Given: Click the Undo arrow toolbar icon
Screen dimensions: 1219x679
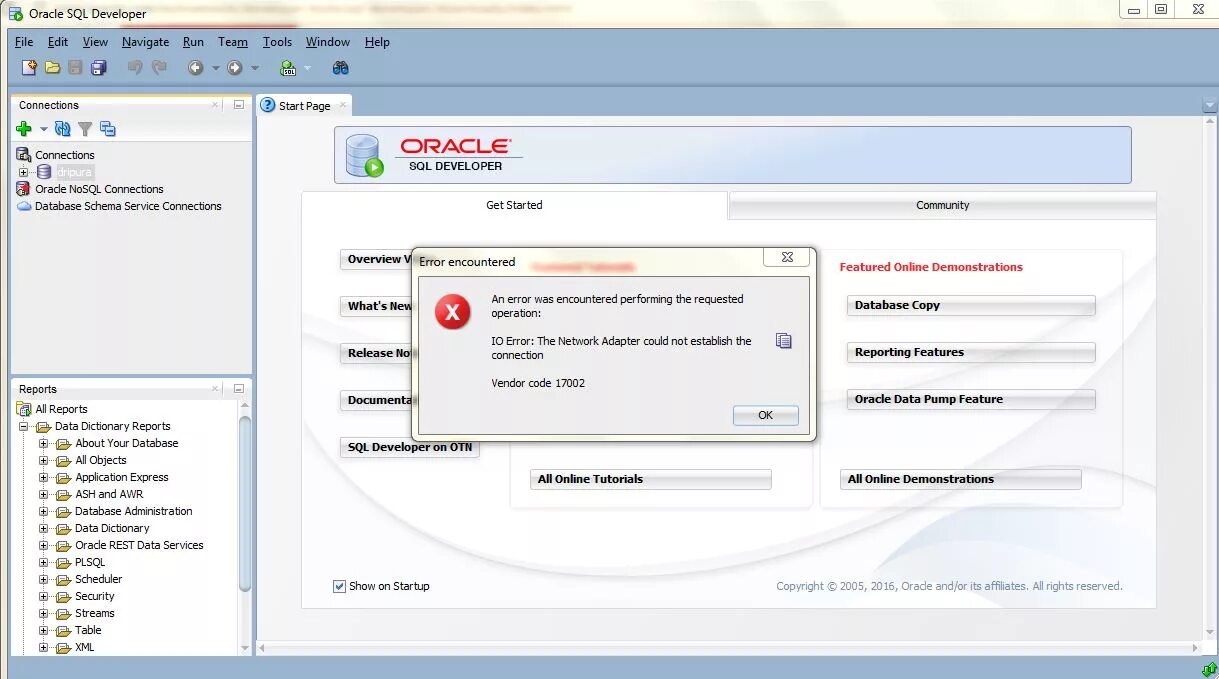Looking at the screenshot, I should (x=135, y=68).
